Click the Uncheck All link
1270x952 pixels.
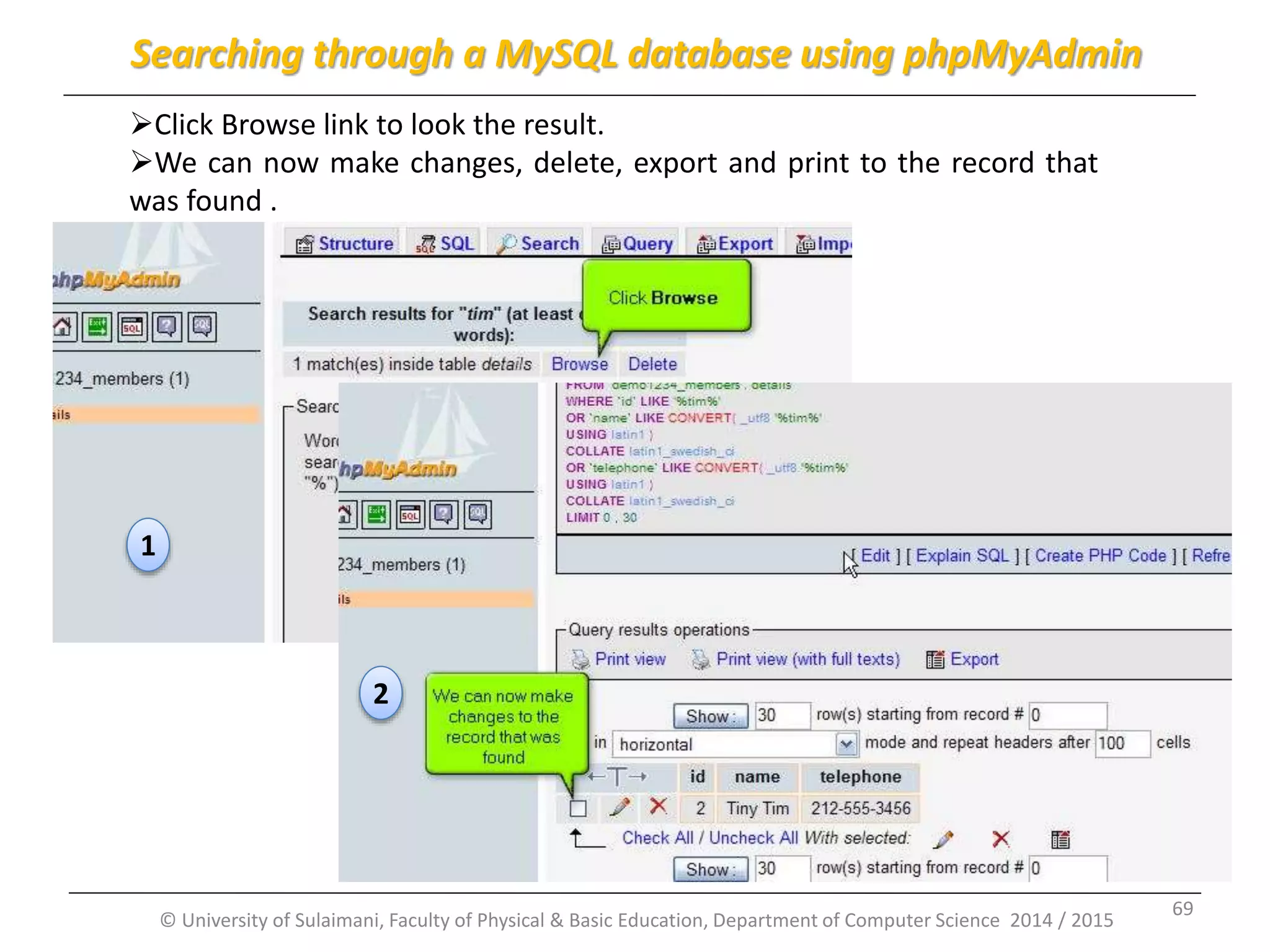coord(753,838)
